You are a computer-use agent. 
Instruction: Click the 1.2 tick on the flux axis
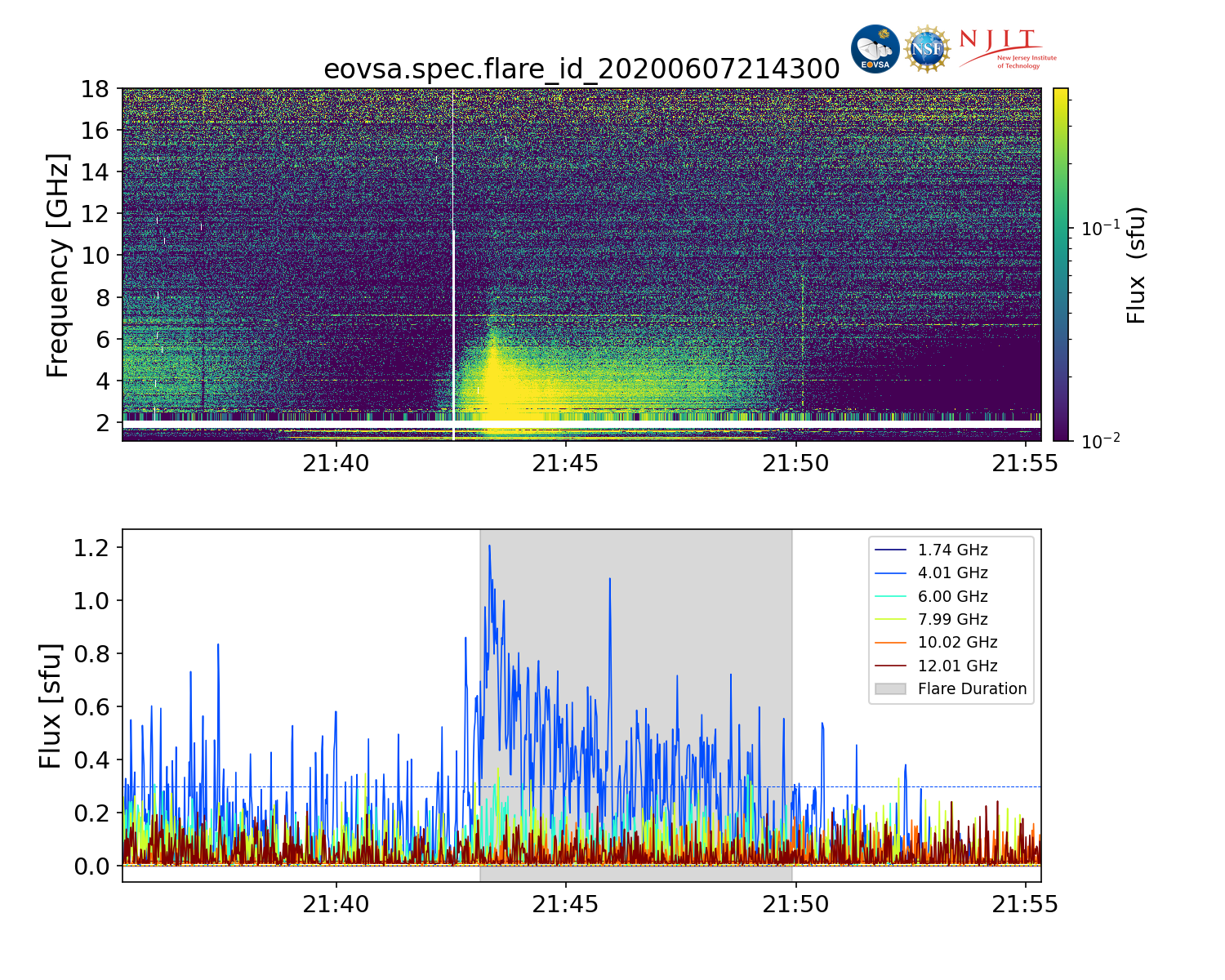coord(91,547)
